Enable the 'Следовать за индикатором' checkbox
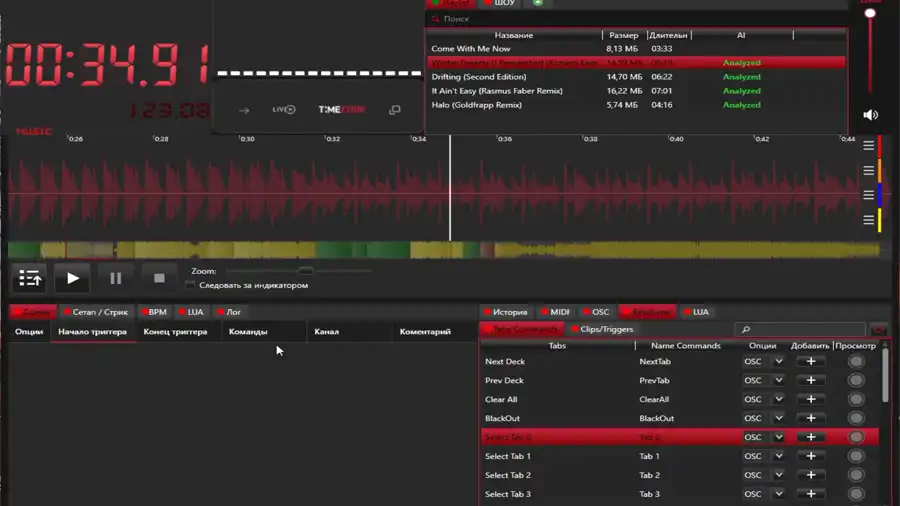 point(190,286)
